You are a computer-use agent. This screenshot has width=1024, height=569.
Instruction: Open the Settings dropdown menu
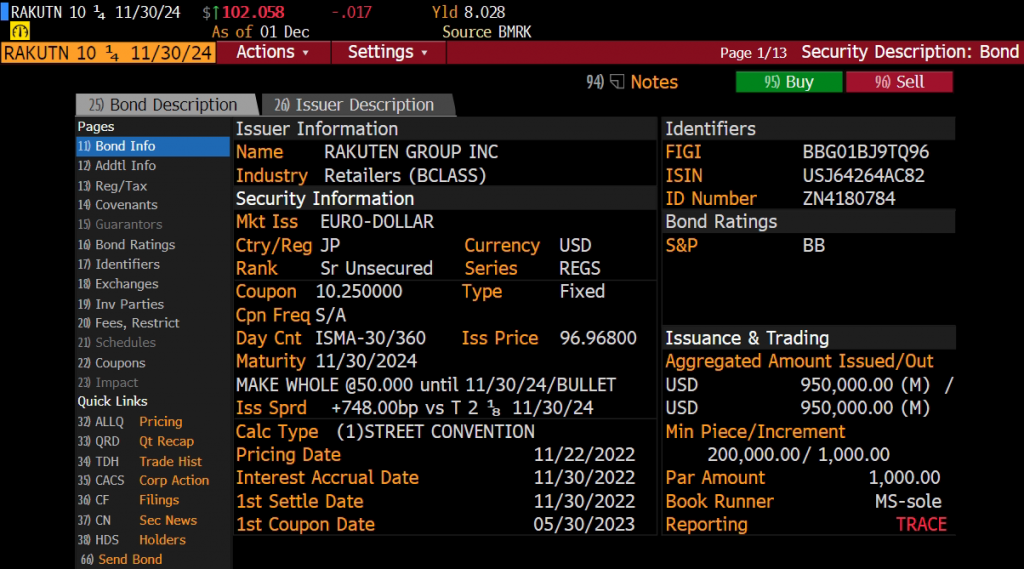tap(388, 52)
